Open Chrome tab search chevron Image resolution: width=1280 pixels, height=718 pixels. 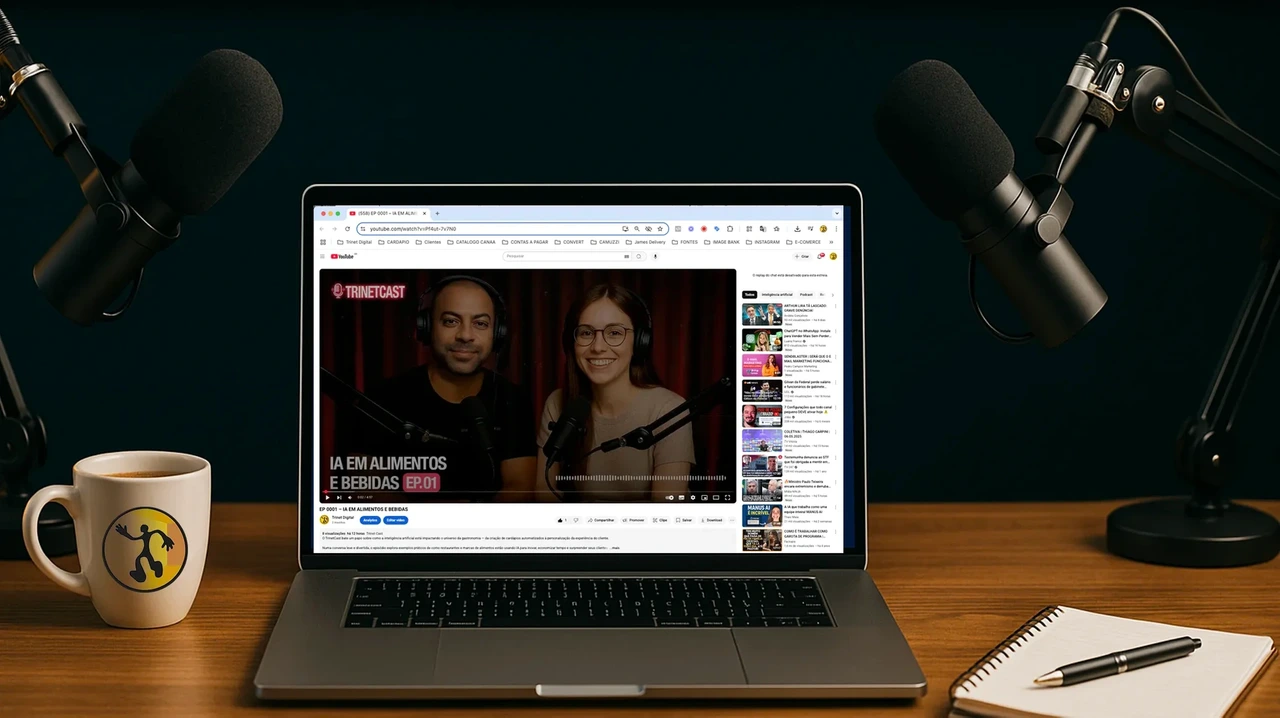(x=837, y=213)
